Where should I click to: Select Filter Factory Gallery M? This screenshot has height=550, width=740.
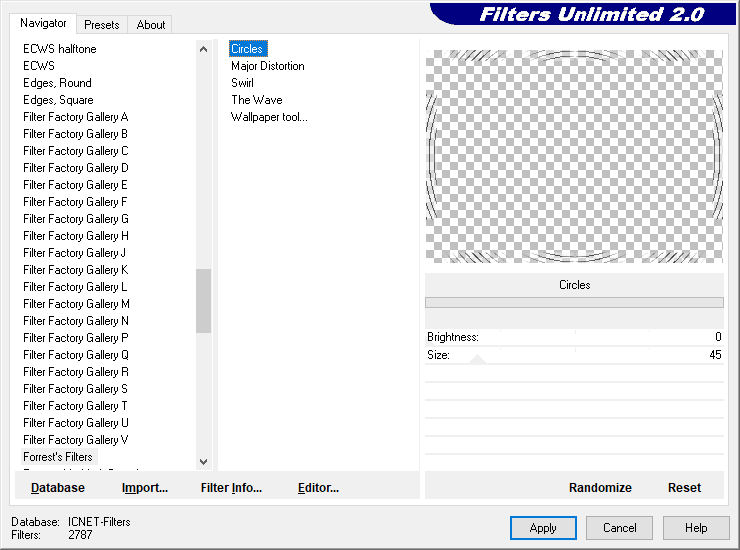click(x=76, y=304)
